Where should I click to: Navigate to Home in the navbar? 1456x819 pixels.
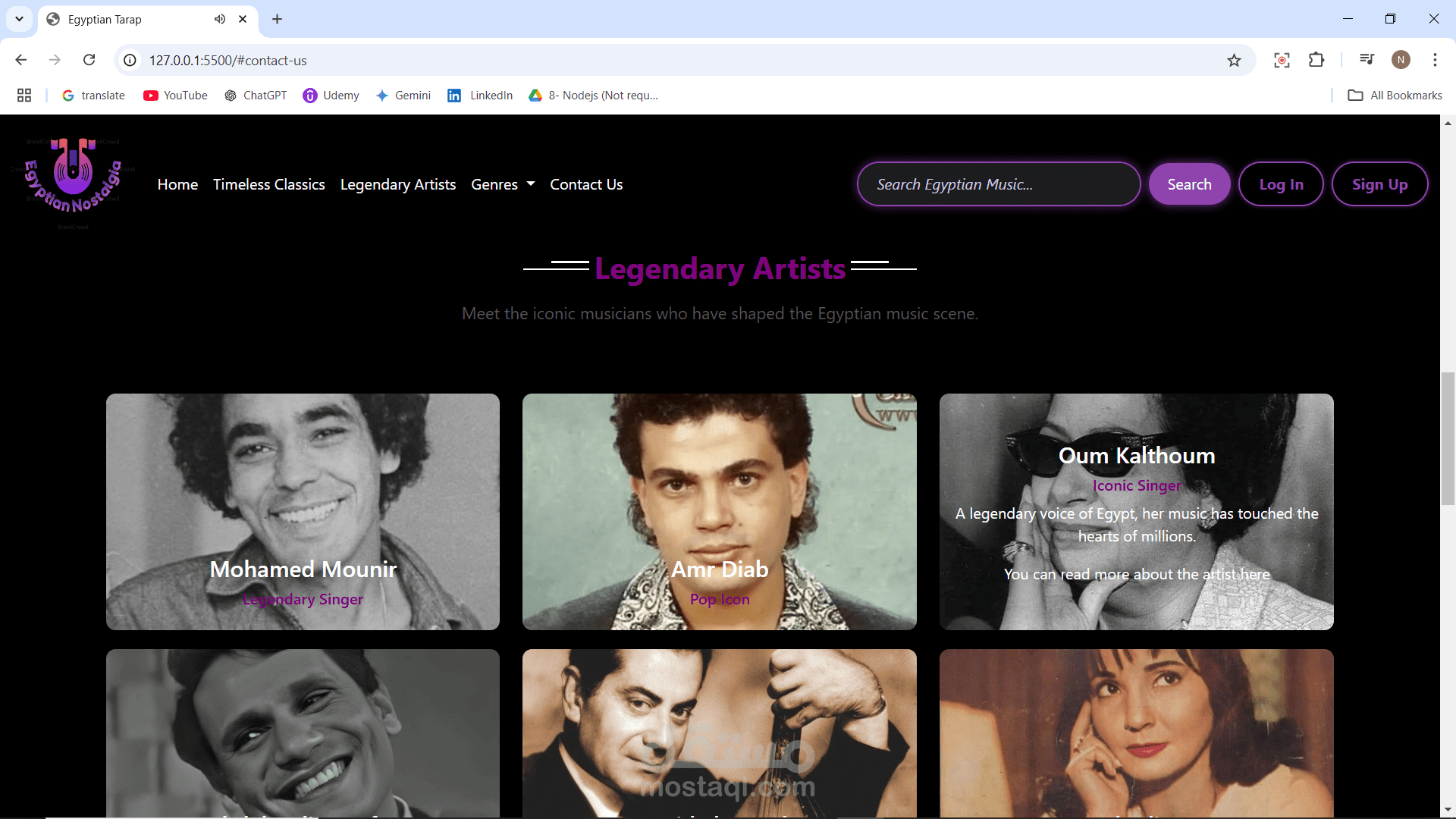tap(177, 184)
